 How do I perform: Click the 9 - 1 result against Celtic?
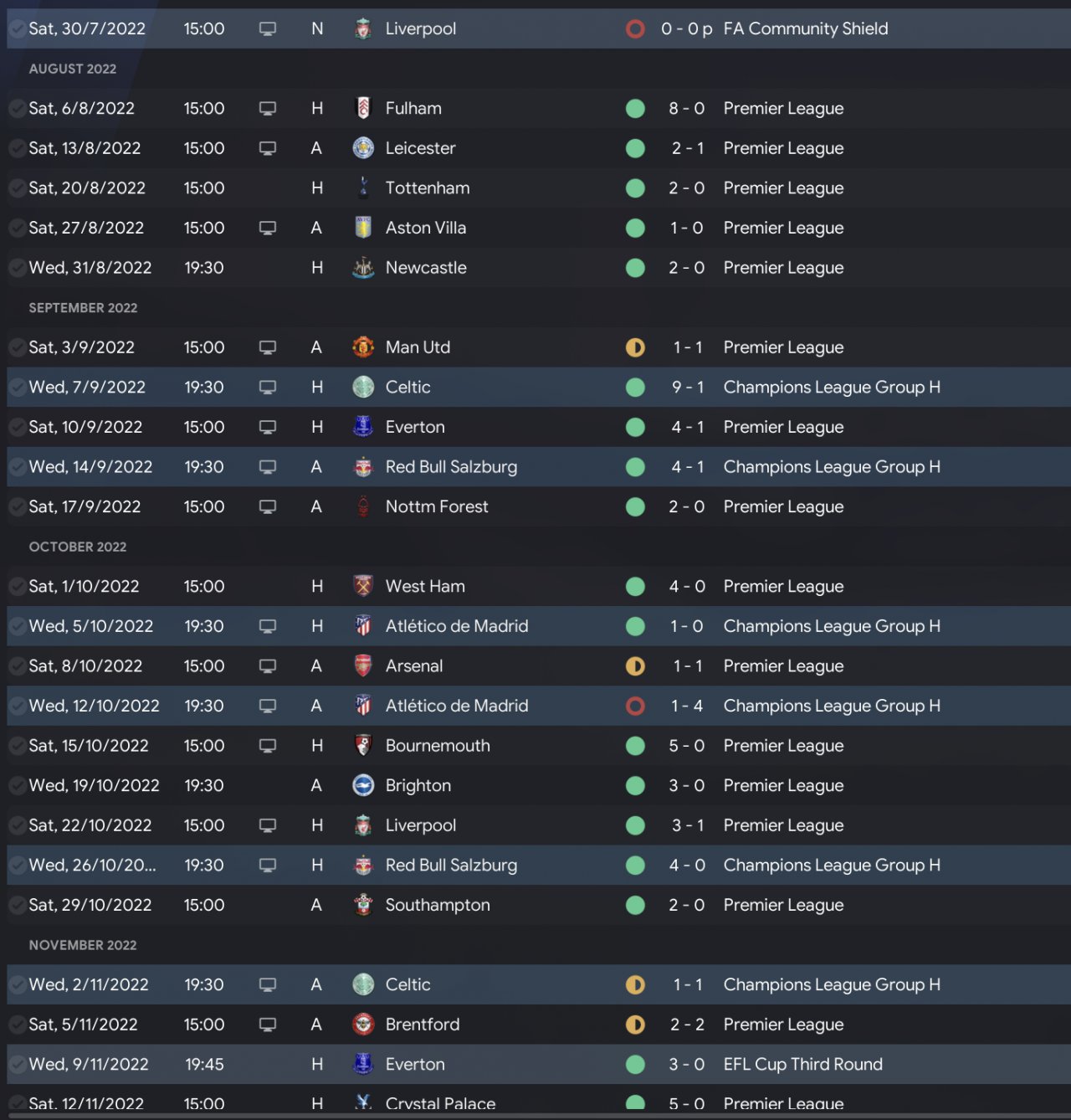click(x=686, y=387)
